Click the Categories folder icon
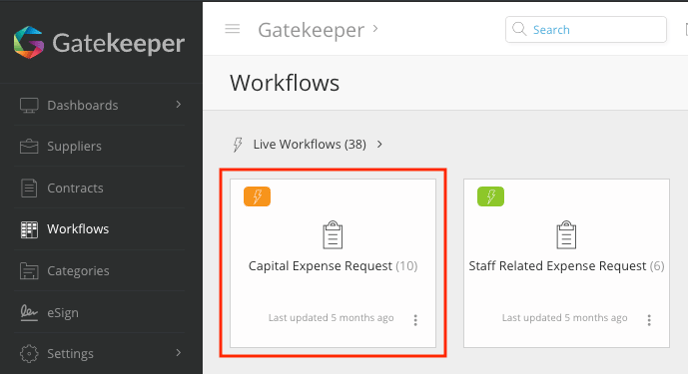Screen dimensions: 688x374 [x=29, y=271]
